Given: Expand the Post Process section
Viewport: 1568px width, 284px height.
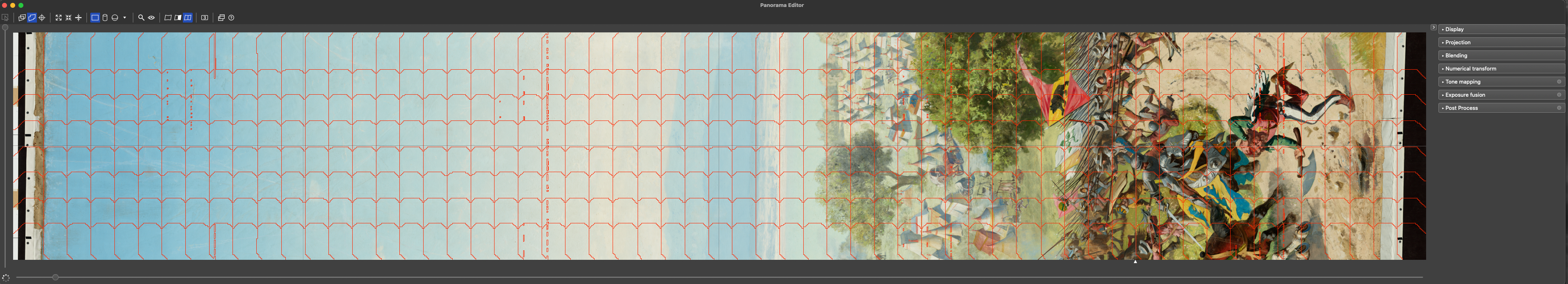Looking at the screenshot, I should pyautogui.click(x=1502, y=108).
